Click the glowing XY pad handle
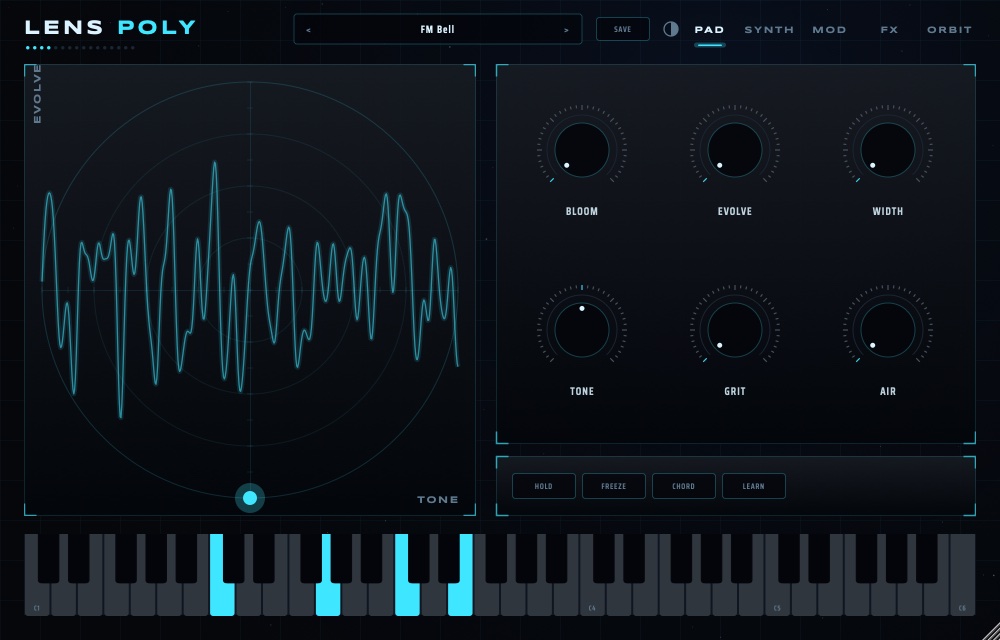This screenshot has width=1000, height=640. click(x=250, y=498)
